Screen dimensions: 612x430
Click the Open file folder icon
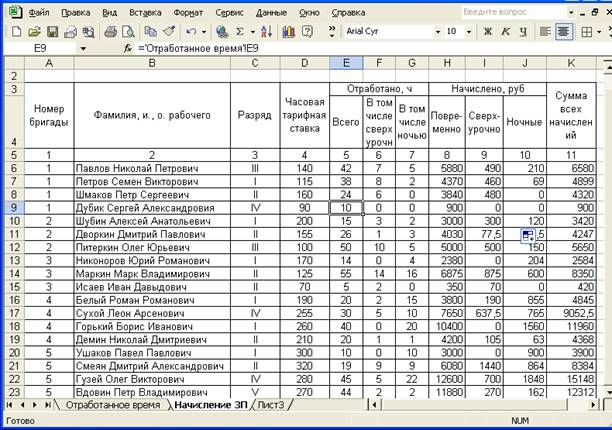pyautogui.click(x=33, y=32)
